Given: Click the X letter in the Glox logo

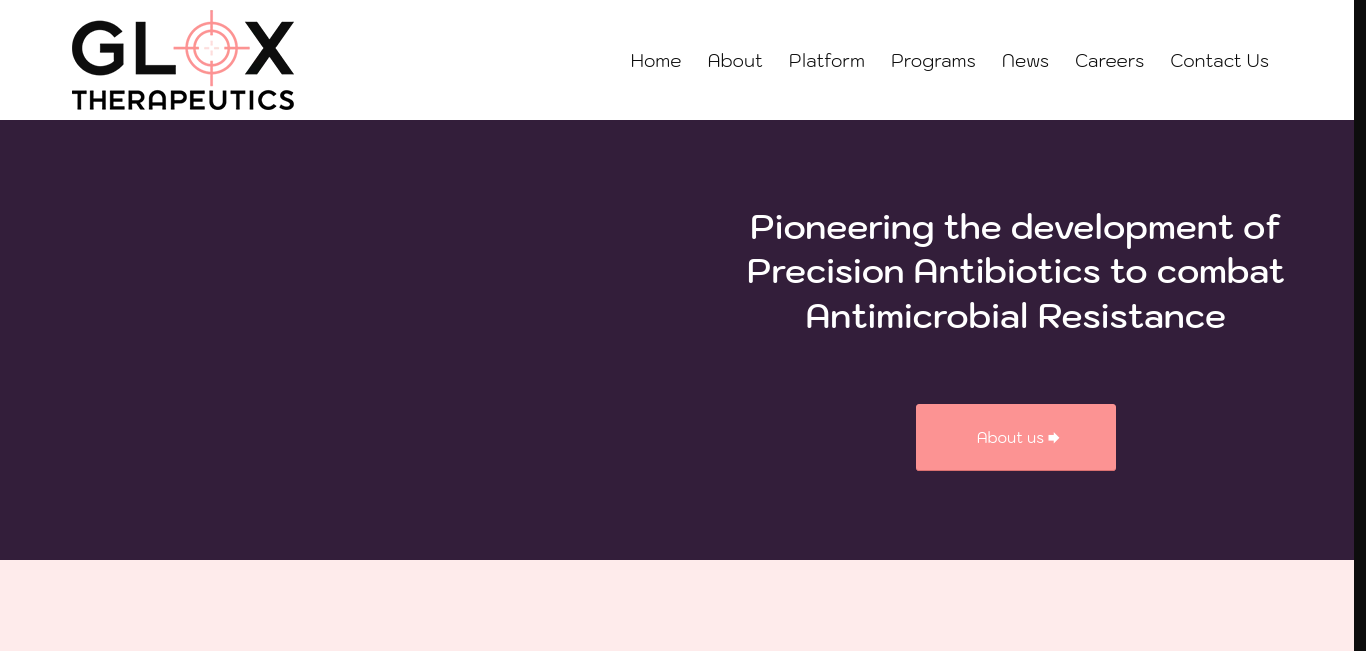Looking at the screenshot, I should tap(267, 49).
